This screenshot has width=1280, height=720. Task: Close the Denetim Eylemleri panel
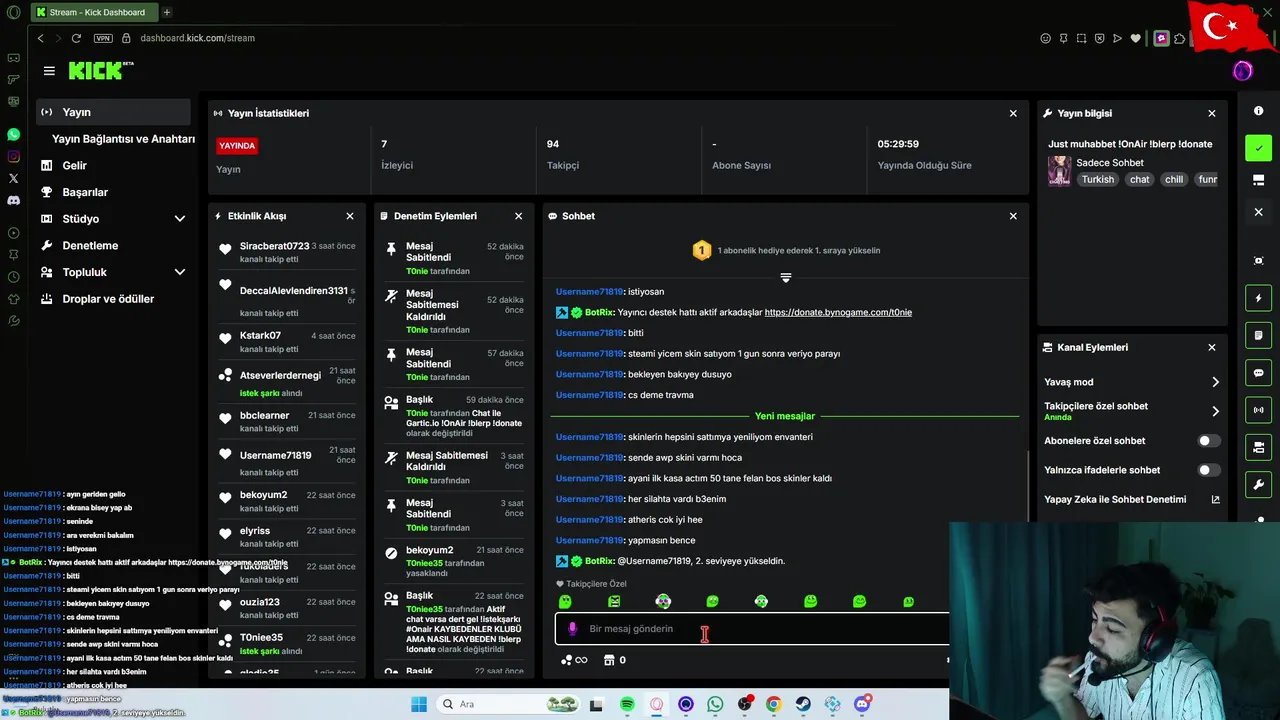[518, 216]
